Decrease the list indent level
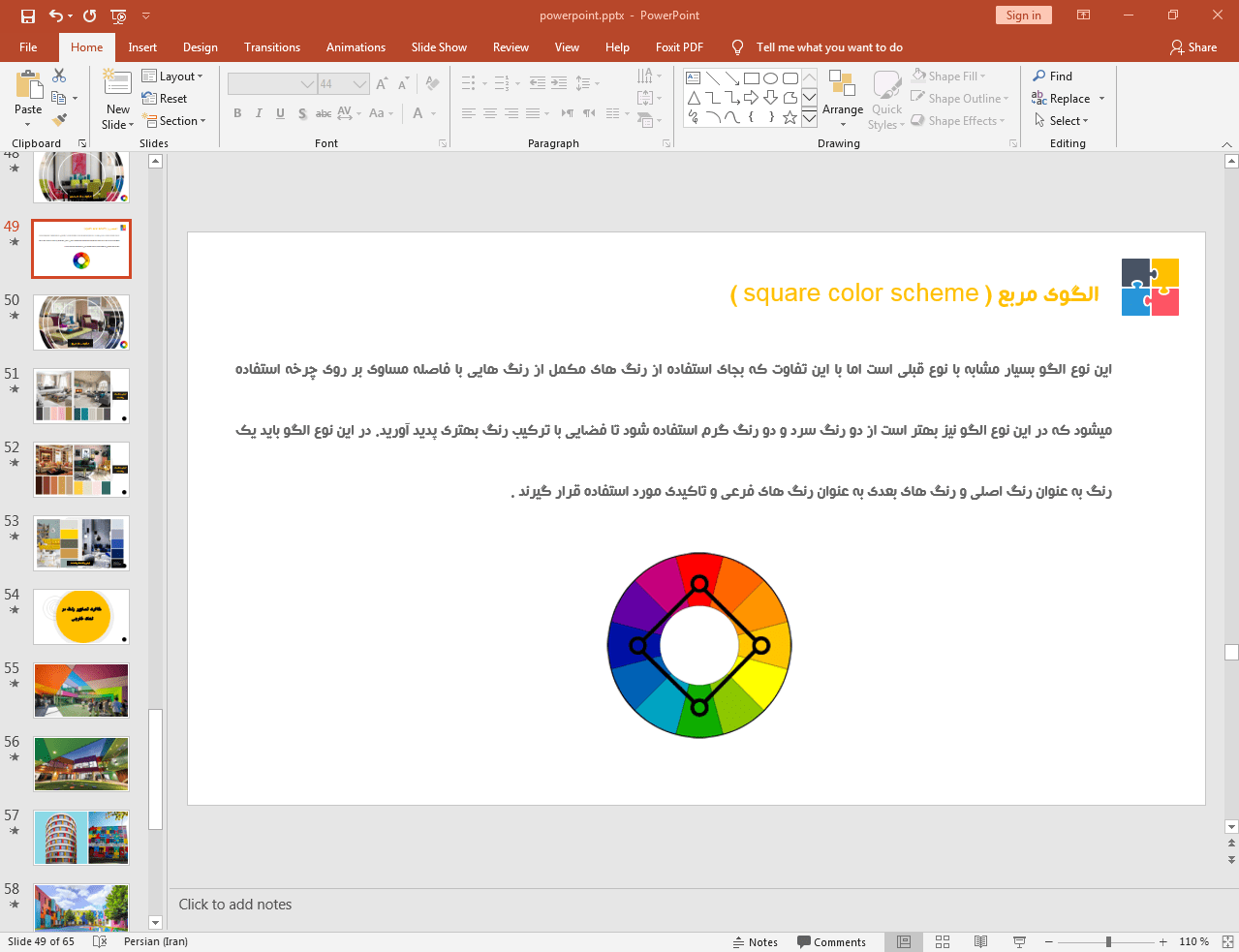The height and width of the screenshot is (952, 1239). point(538,83)
